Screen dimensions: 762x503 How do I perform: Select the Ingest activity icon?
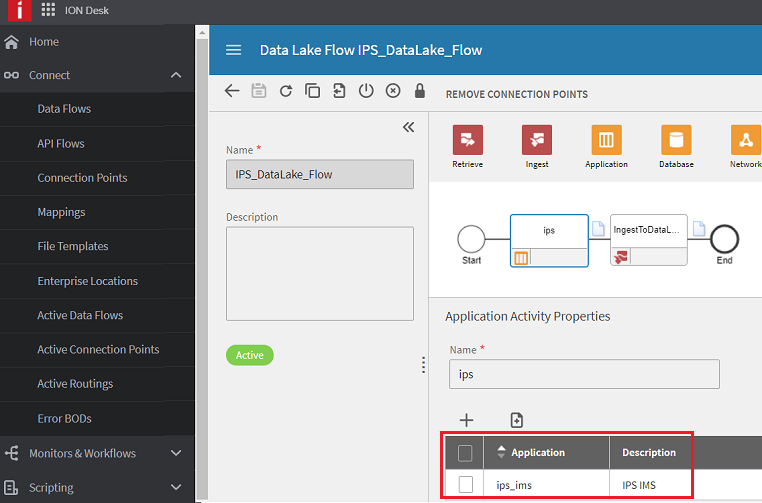[x=537, y=140]
